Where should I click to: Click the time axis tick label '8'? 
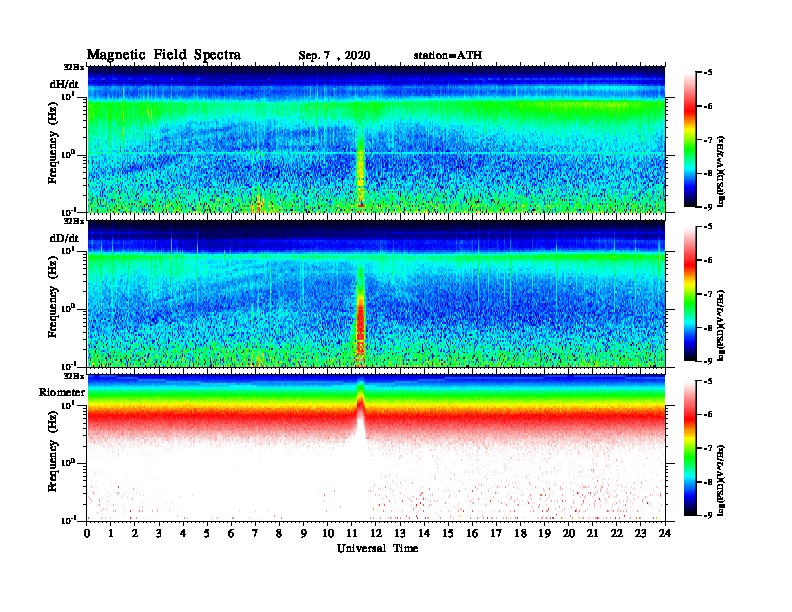click(279, 534)
